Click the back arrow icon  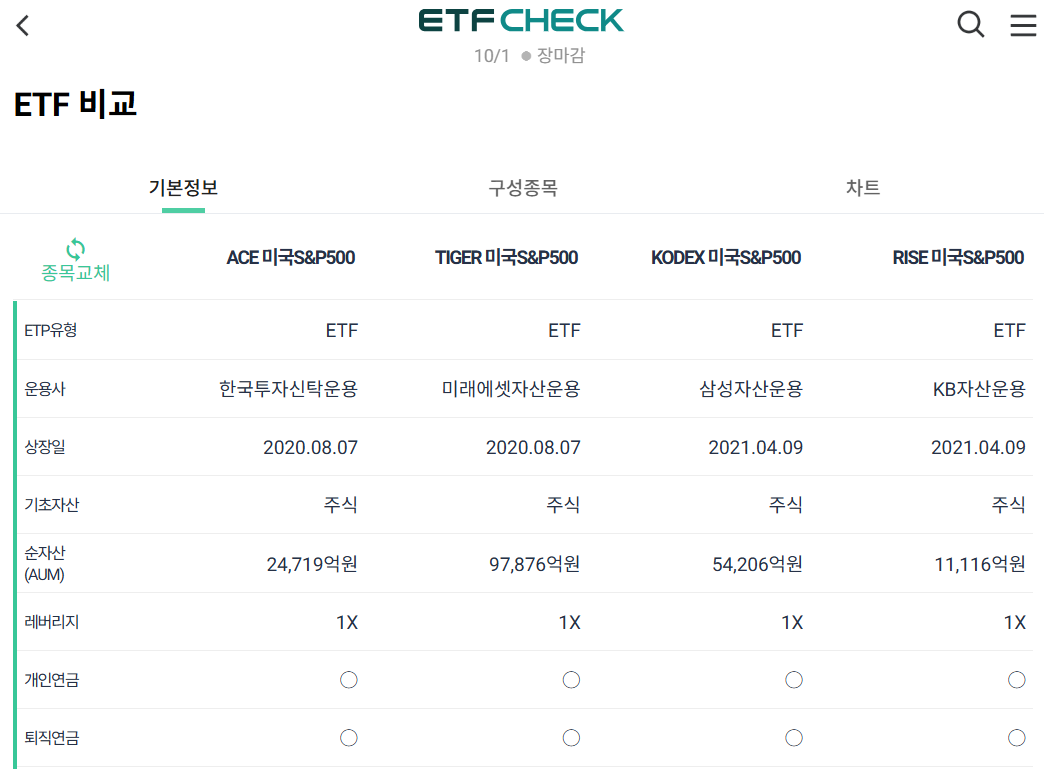click(22, 25)
